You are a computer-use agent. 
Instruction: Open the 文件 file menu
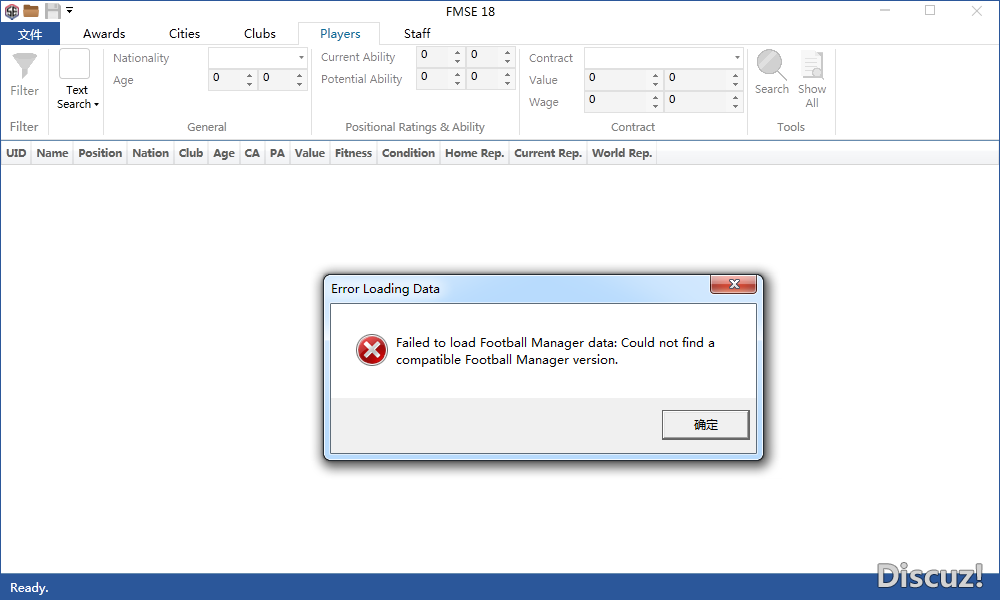click(x=30, y=34)
